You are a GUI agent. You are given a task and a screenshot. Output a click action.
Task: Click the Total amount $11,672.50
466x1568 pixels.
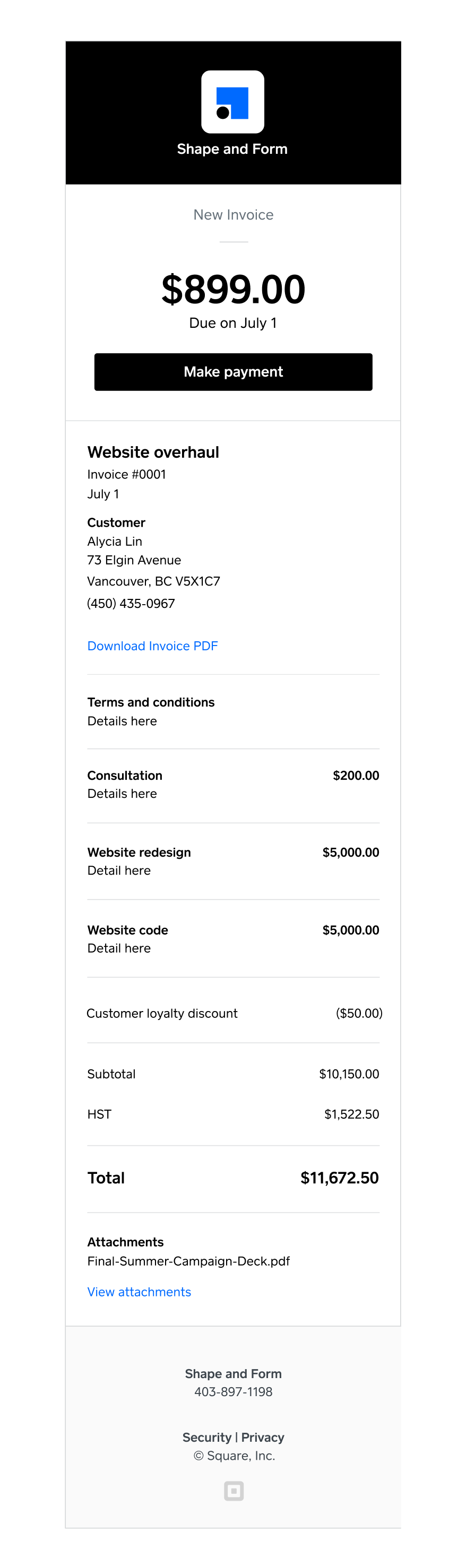(339, 1177)
